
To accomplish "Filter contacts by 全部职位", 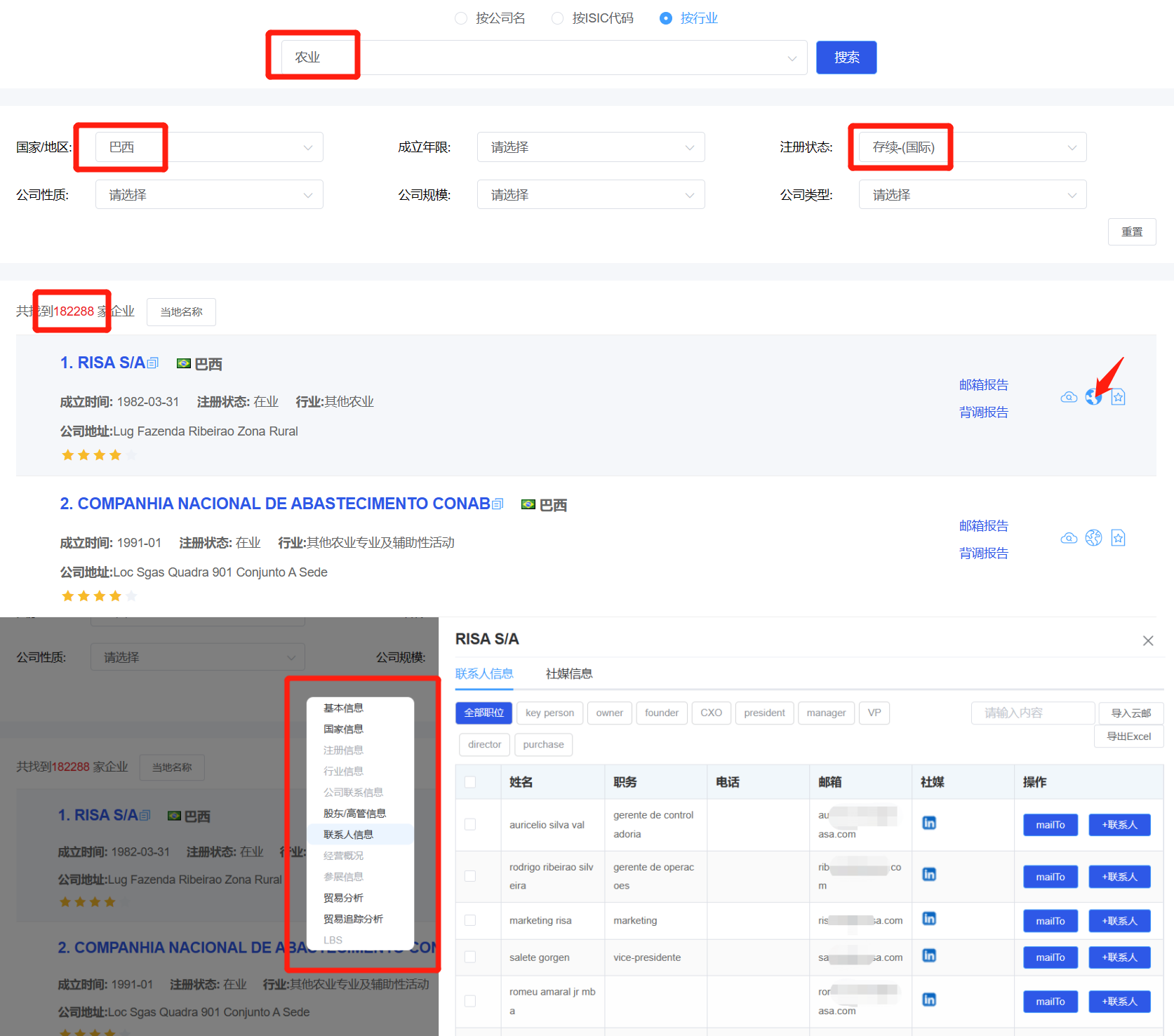I will coord(484,713).
